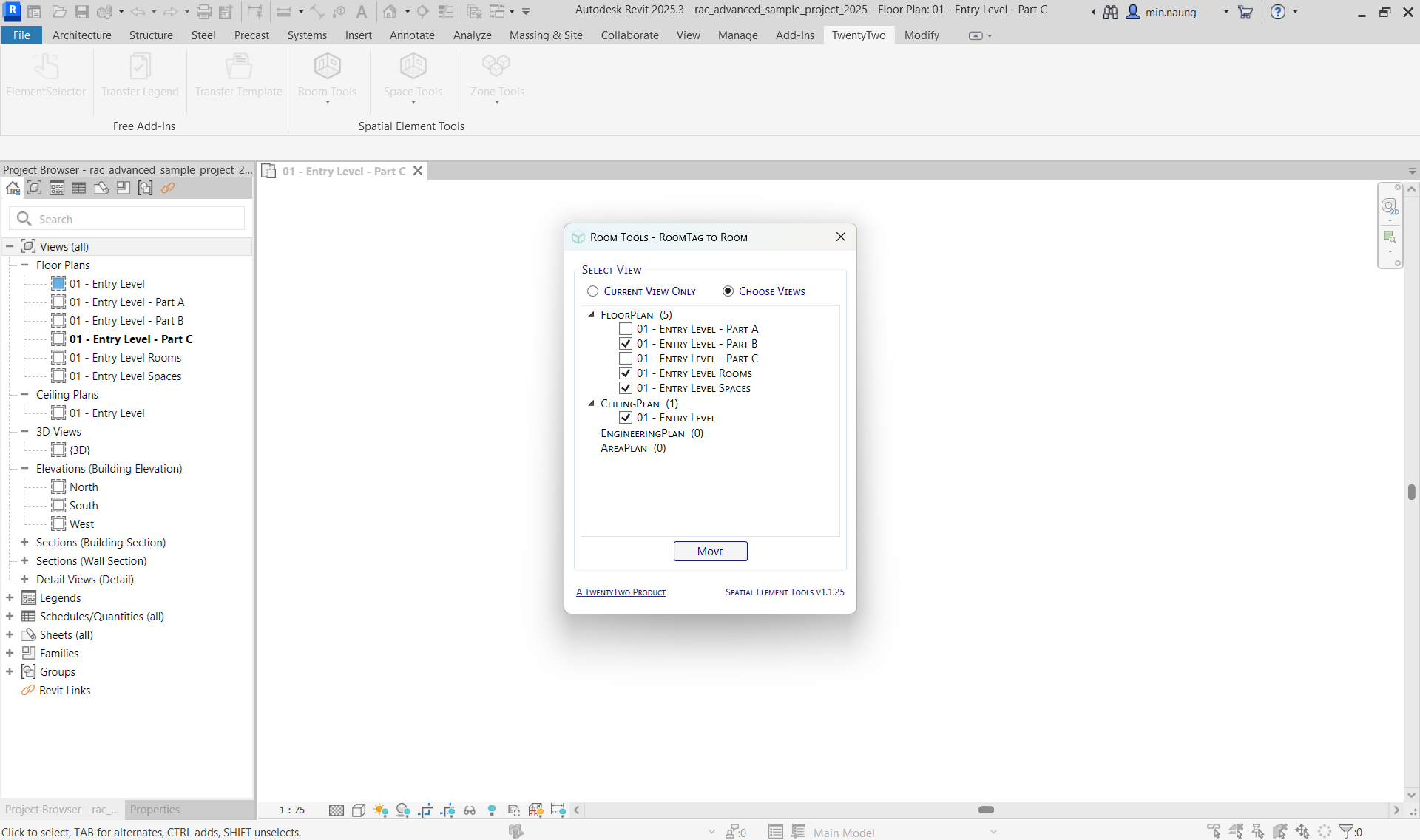Click the Sheets icon in Project Browser toolbar
The image size is (1420, 840).
101,188
